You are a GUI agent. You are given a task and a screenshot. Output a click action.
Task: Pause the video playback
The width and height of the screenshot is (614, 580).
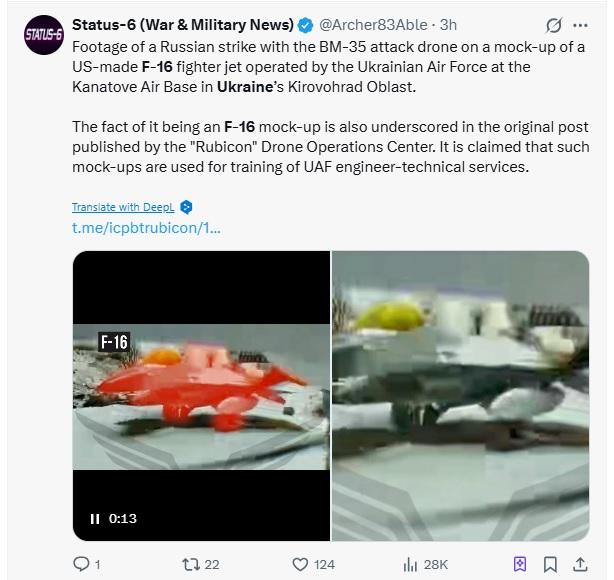95,518
